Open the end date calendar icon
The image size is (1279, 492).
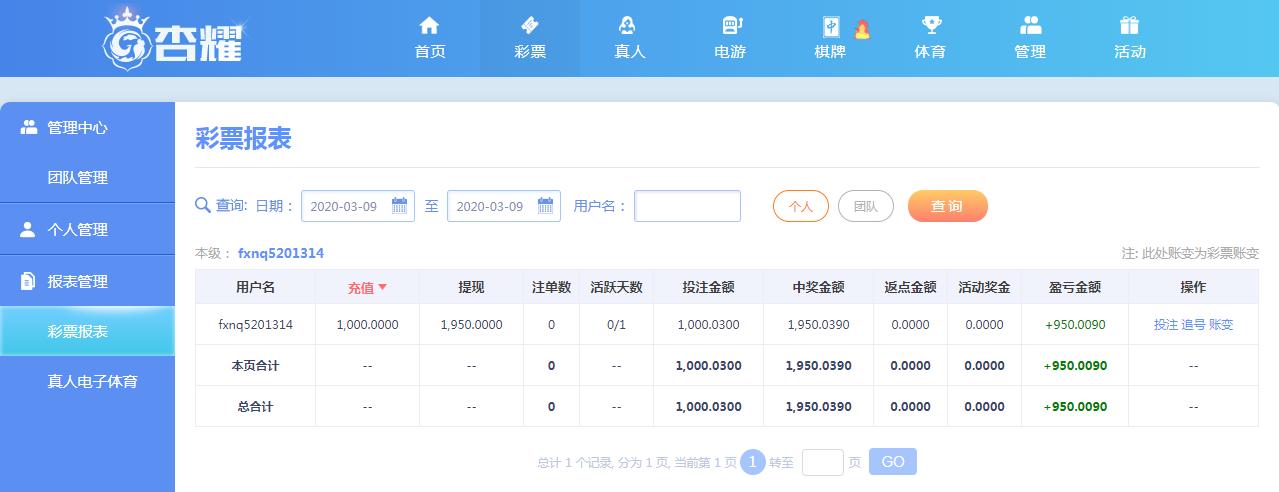545,206
